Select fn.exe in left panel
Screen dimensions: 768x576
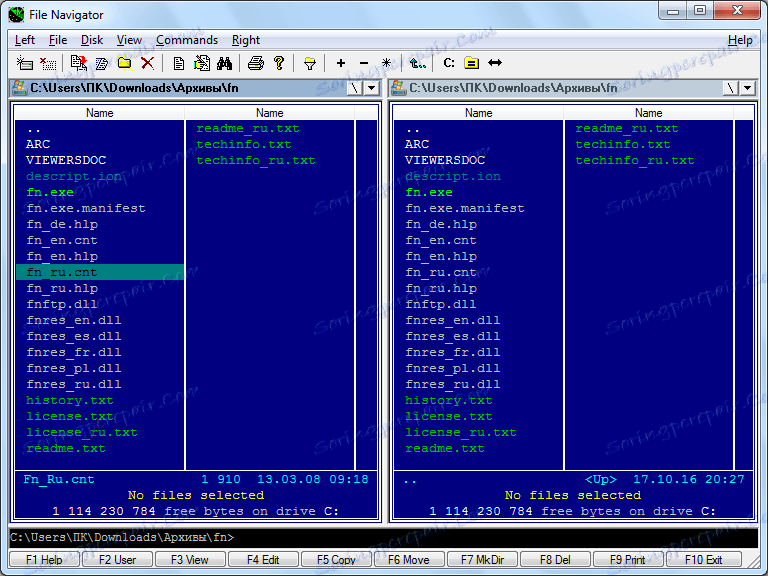point(50,192)
